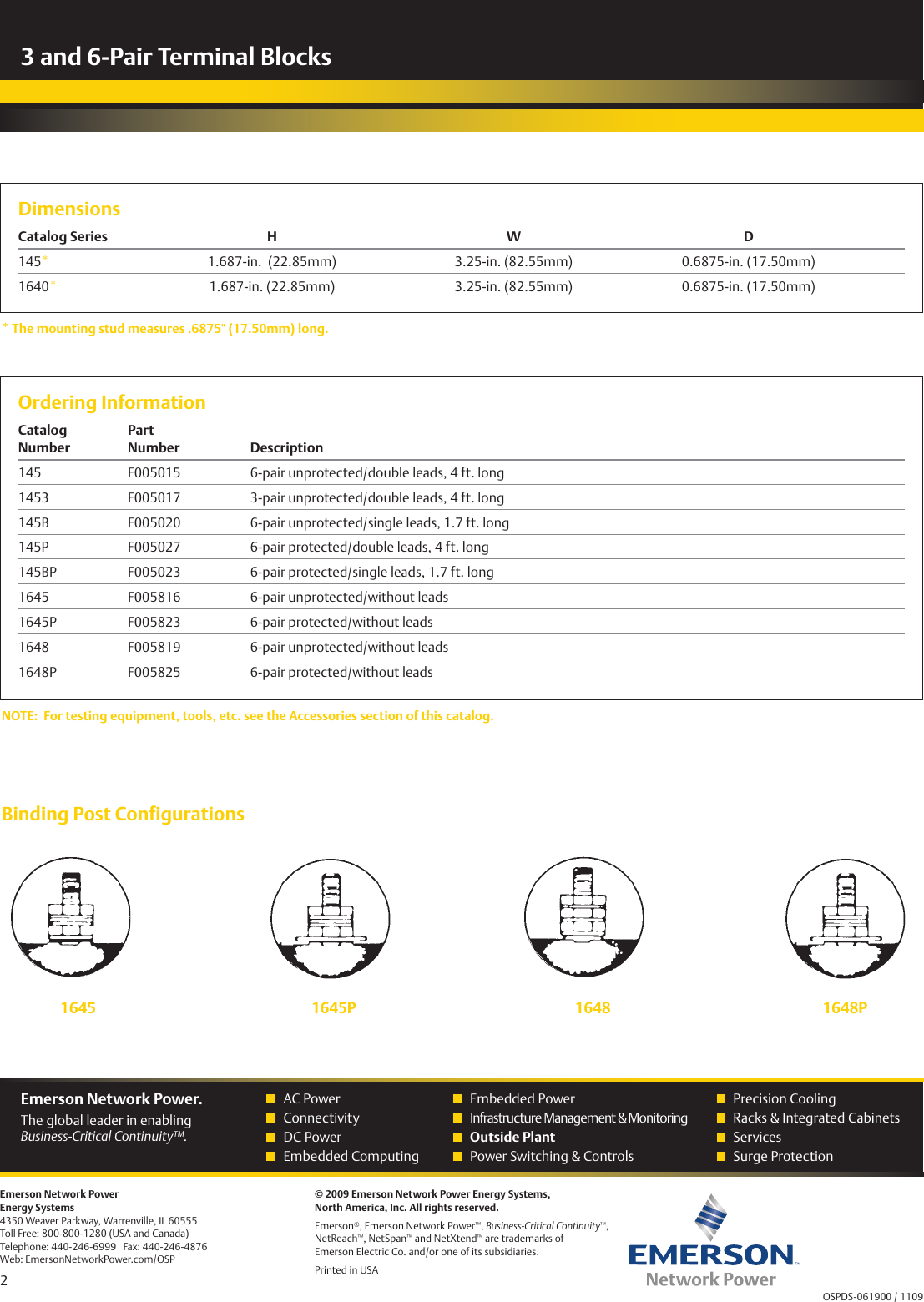Check the DC Power list item
Screen dimensions: 924x1302
tap(270, 1137)
